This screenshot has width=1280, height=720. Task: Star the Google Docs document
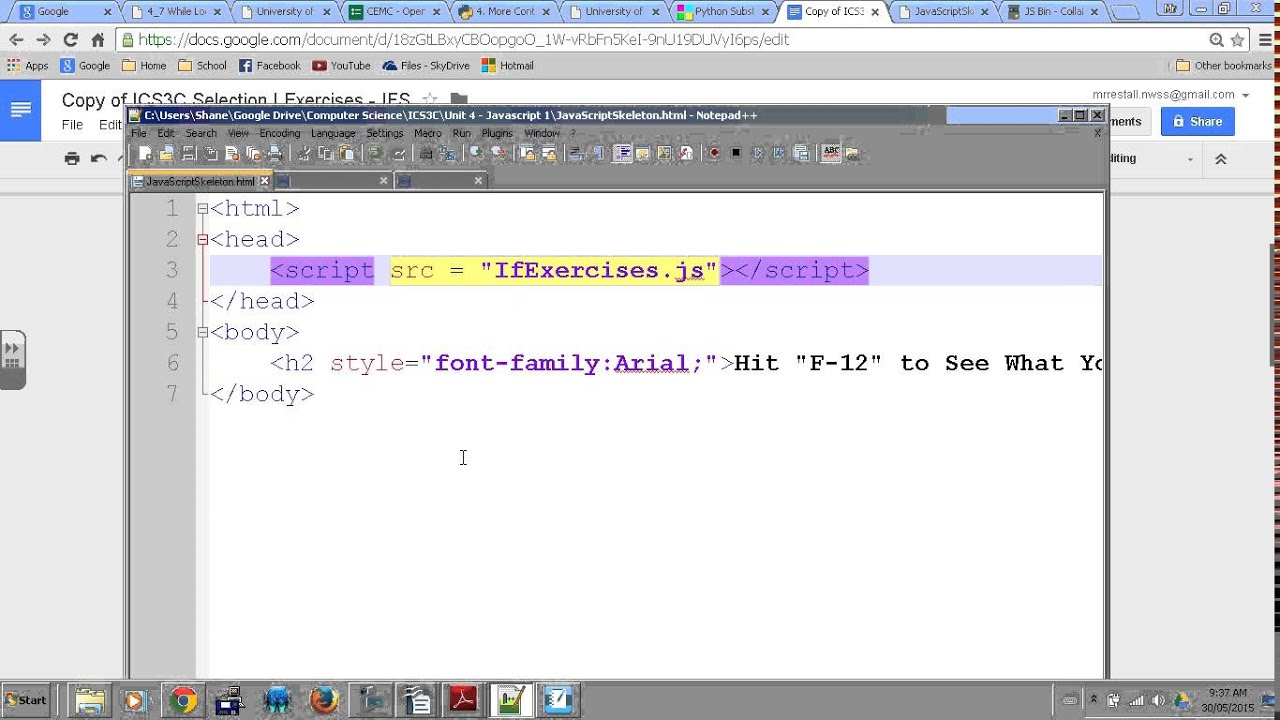click(429, 99)
